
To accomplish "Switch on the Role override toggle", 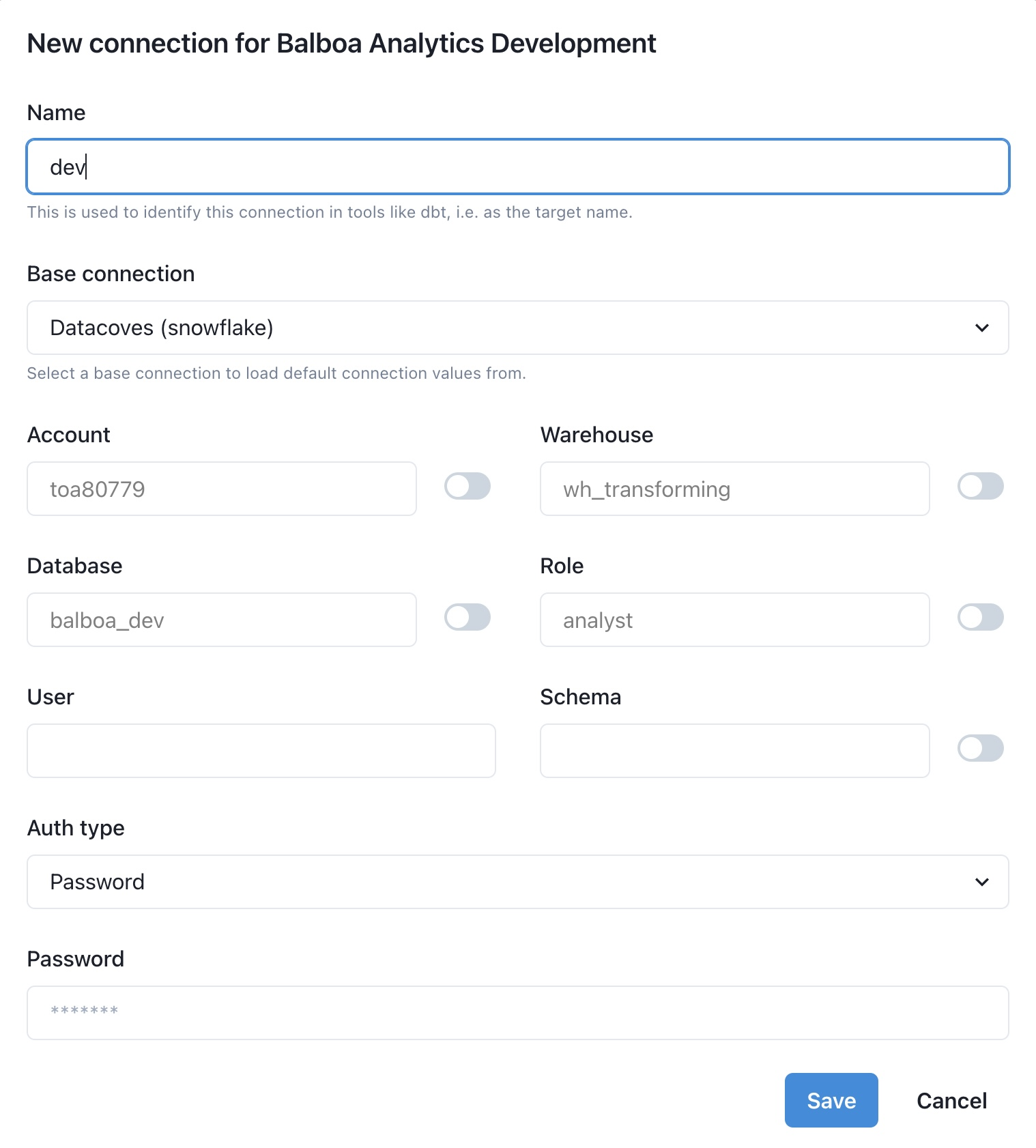I will [x=981, y=618].
